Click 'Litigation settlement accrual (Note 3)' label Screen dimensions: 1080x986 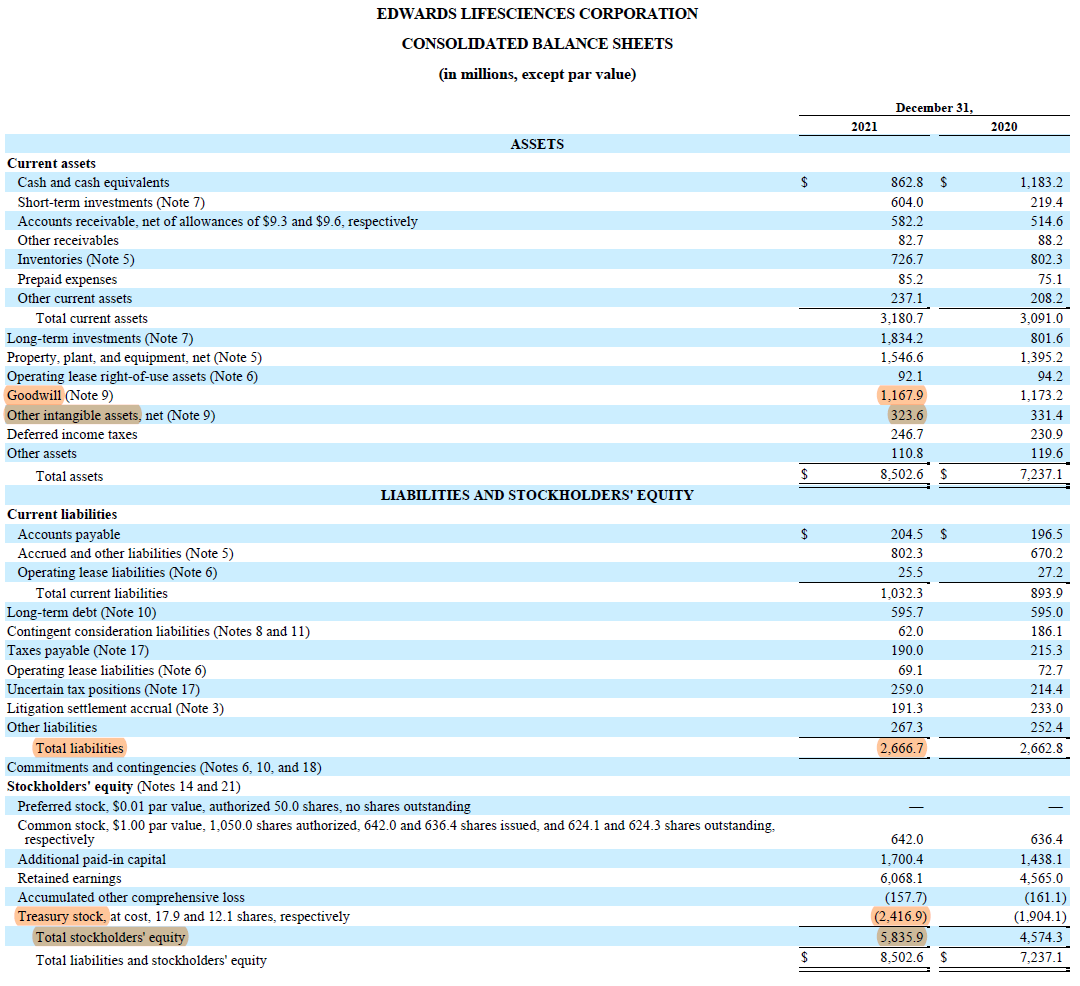(115, 709)
